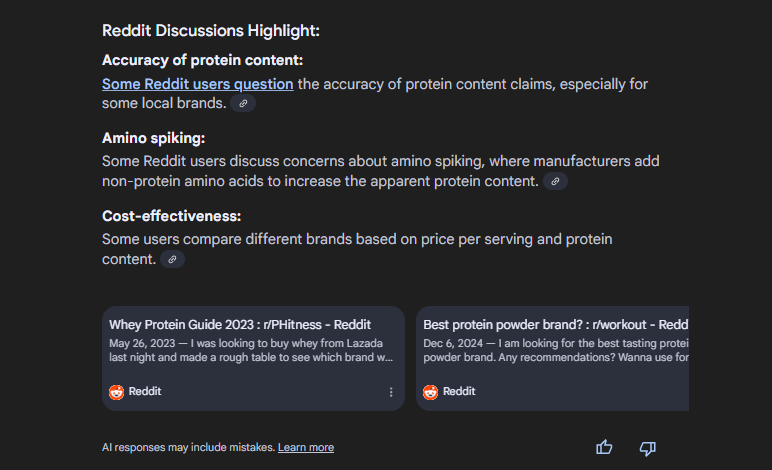Open source link icon after amino spiking paragraph
The height and width of the screenshot is (470, 772).
pos(555,181)
